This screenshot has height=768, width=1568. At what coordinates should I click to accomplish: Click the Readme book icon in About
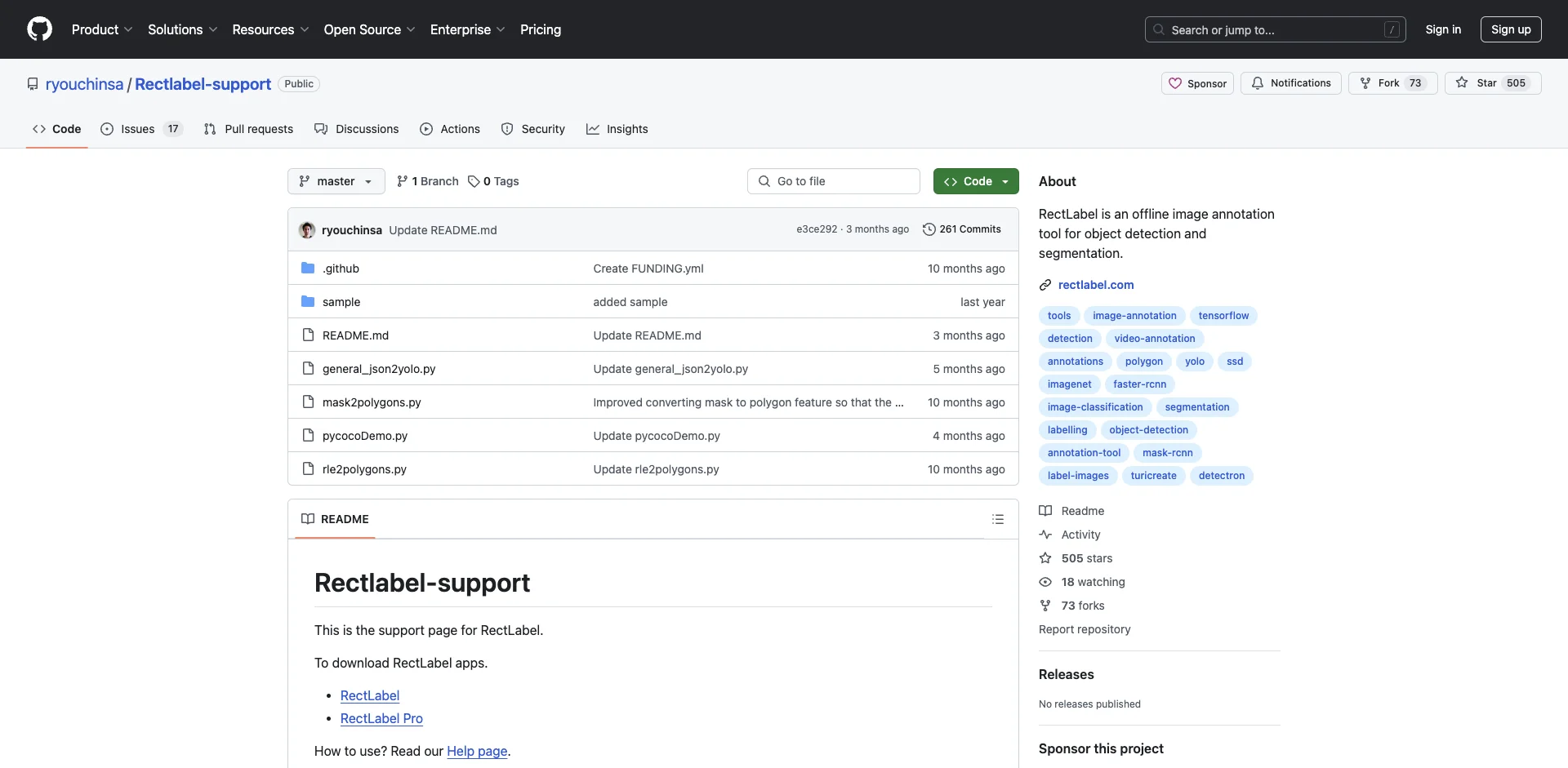pyautogui.click(x=1045, y=511)
